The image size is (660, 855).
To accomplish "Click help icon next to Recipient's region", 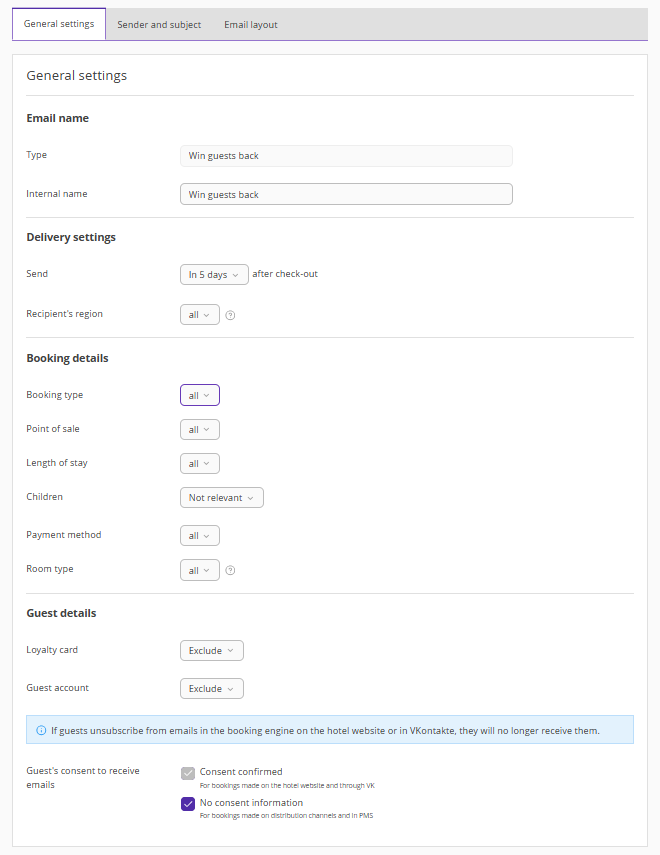I will [230, 315].
